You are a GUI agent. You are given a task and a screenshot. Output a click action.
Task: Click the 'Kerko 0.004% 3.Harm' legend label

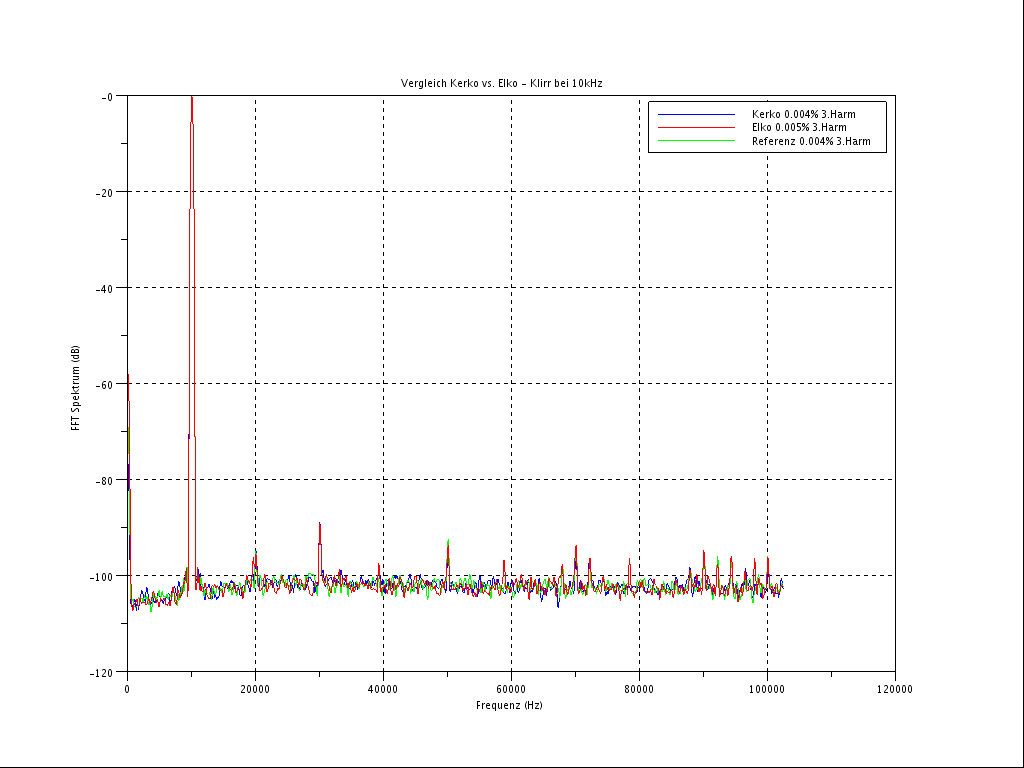(x=803, y=115)
